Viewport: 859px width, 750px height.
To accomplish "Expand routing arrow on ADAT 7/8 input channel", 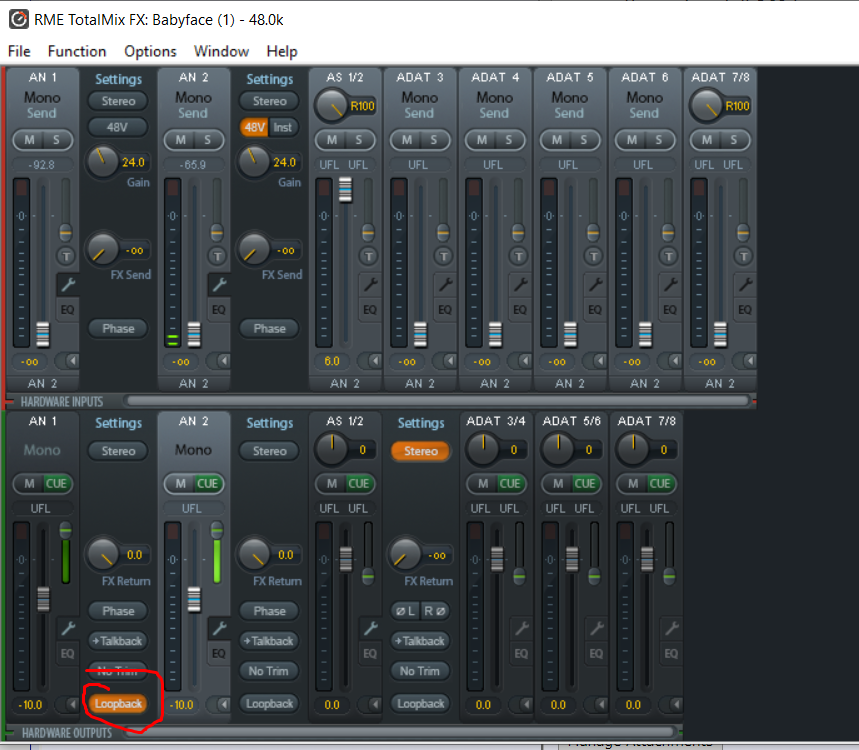I will [x=745, y=360].
